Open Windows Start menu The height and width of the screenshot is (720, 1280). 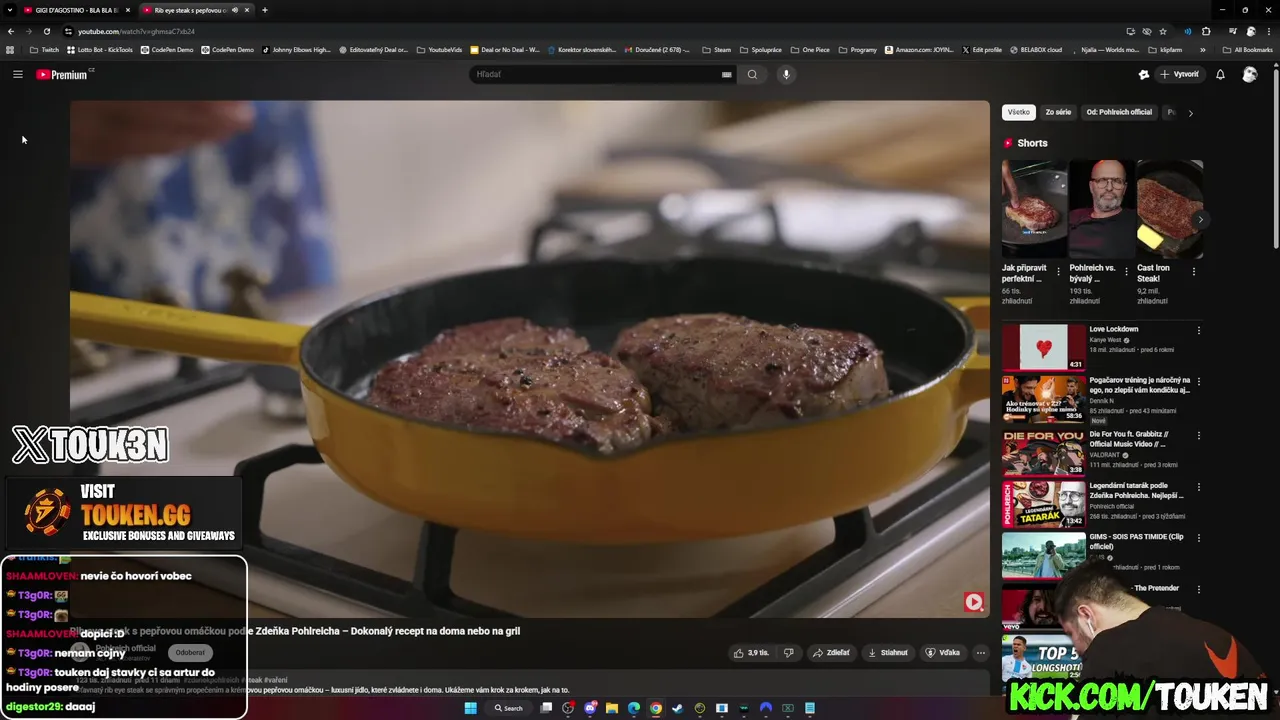(x=470, y=708)
